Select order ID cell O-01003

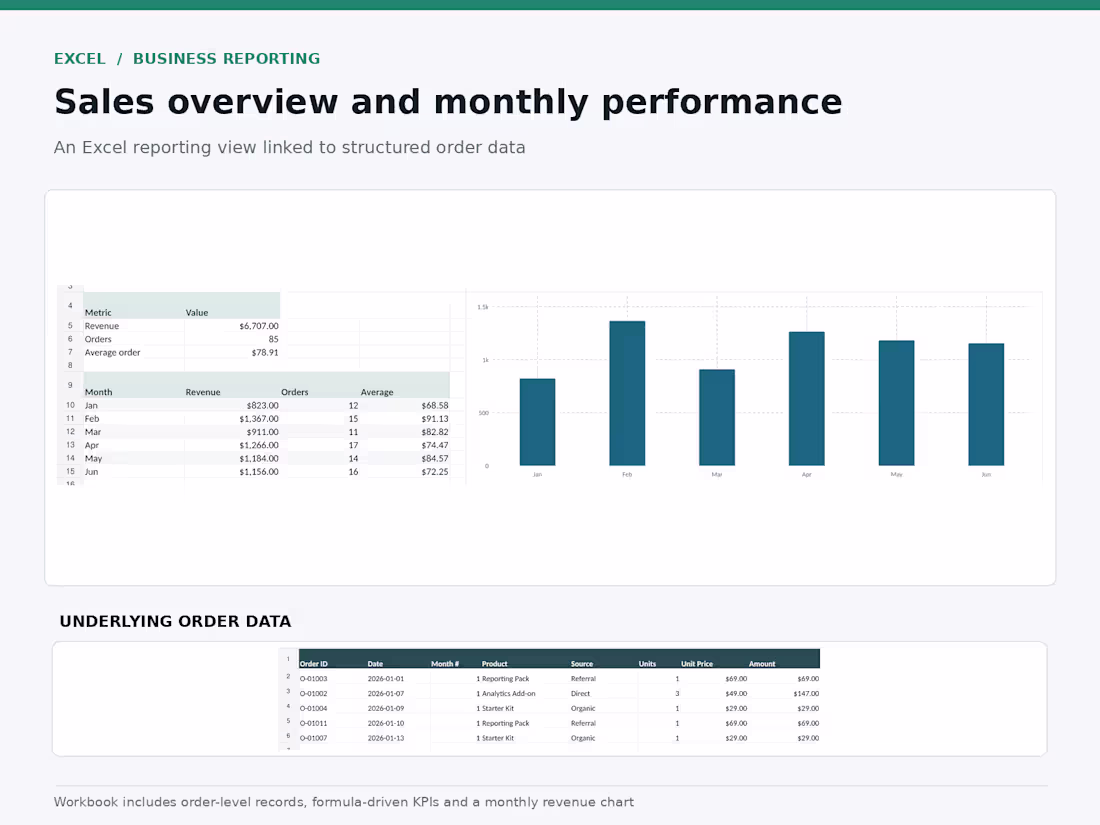tap(333, 679)
